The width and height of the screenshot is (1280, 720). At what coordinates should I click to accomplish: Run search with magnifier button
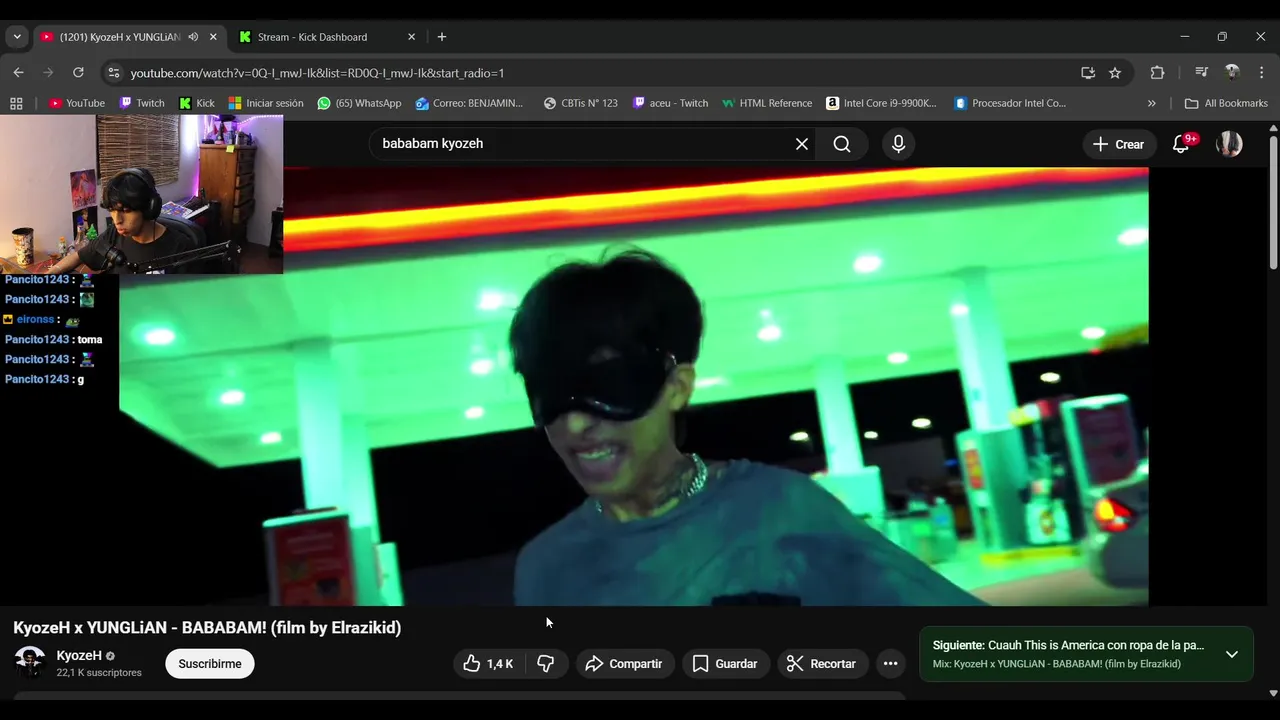[x=842, y=144]
